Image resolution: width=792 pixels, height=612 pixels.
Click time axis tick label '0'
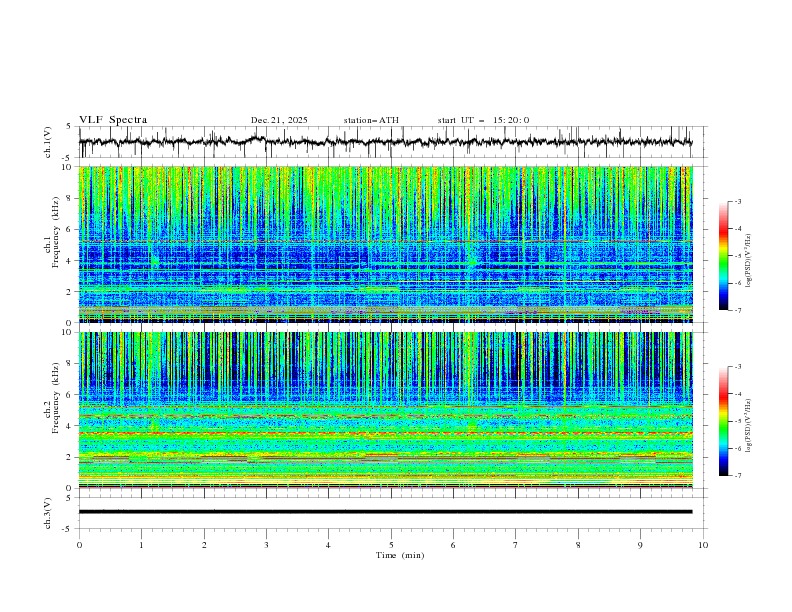point(79,545)
